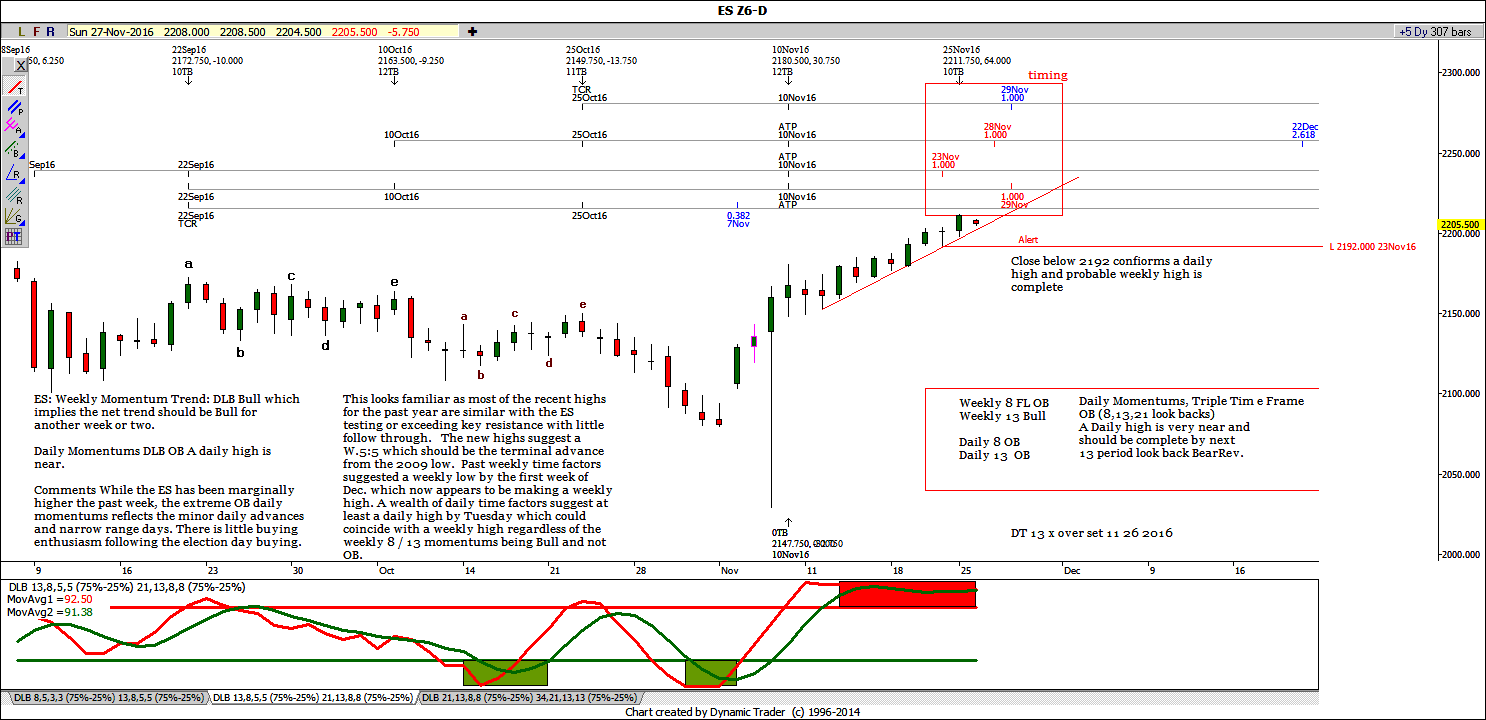The width and height of the screenshot is (1486, 720).
Task: Select the blue 29Nov 1.000 marker
Action: (x=1014, y=93)
